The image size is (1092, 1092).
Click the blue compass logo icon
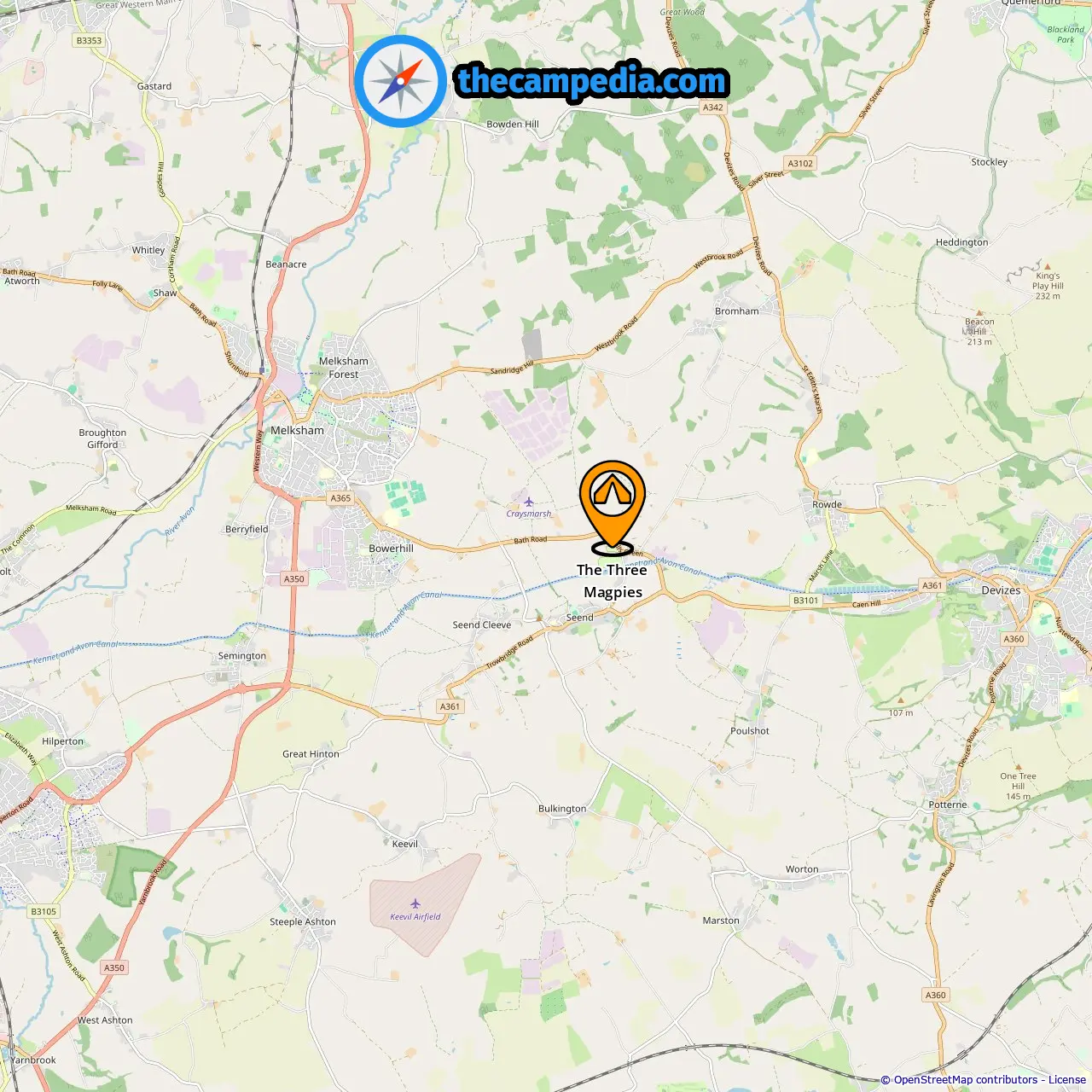point(400,81)
